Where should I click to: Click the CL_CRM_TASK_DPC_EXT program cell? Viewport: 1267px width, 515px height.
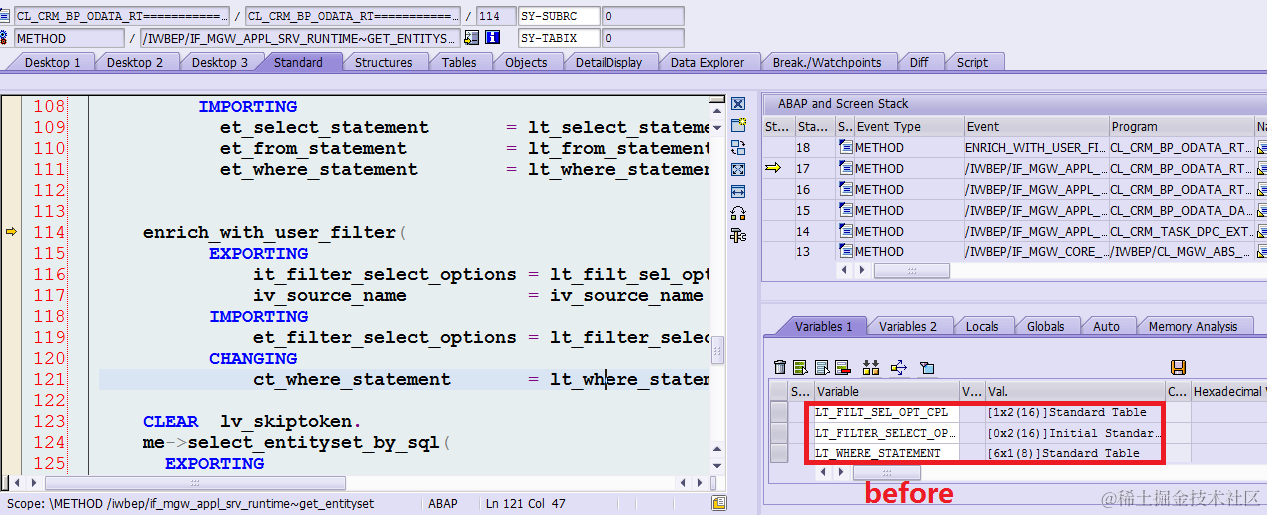(x=1182, y=232)
